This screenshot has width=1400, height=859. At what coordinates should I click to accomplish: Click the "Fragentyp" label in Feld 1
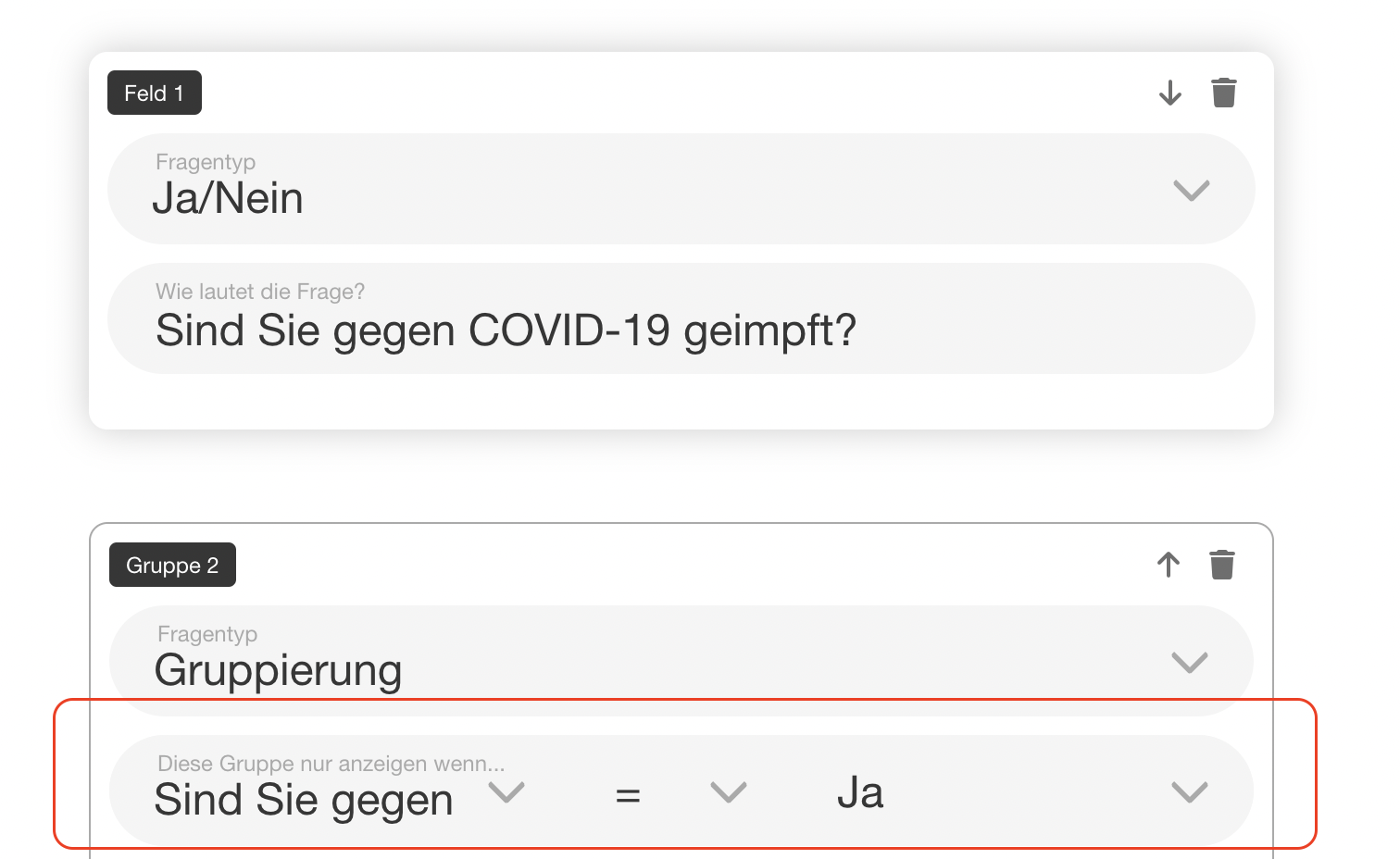pyautogui.click(x=206, y=162)
